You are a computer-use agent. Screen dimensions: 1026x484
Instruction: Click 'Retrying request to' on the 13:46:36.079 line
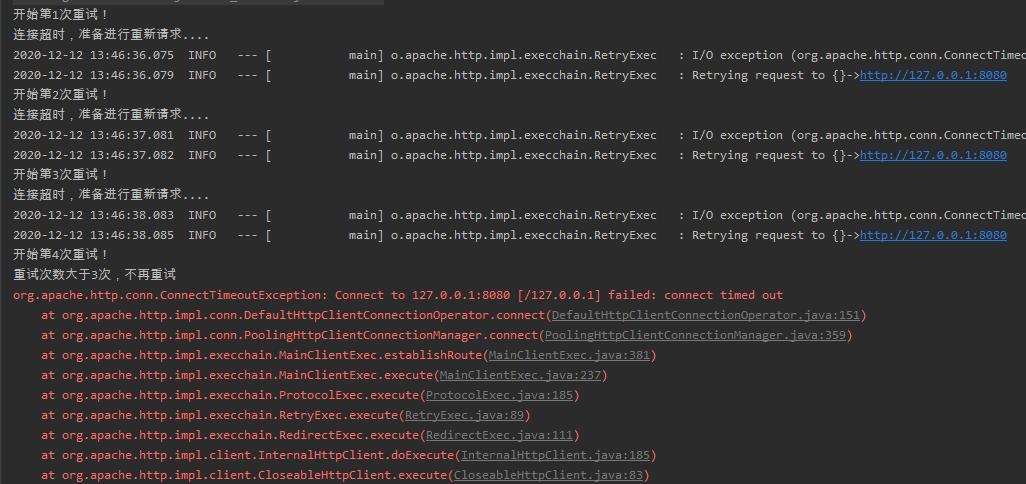(x=758, y=75)
